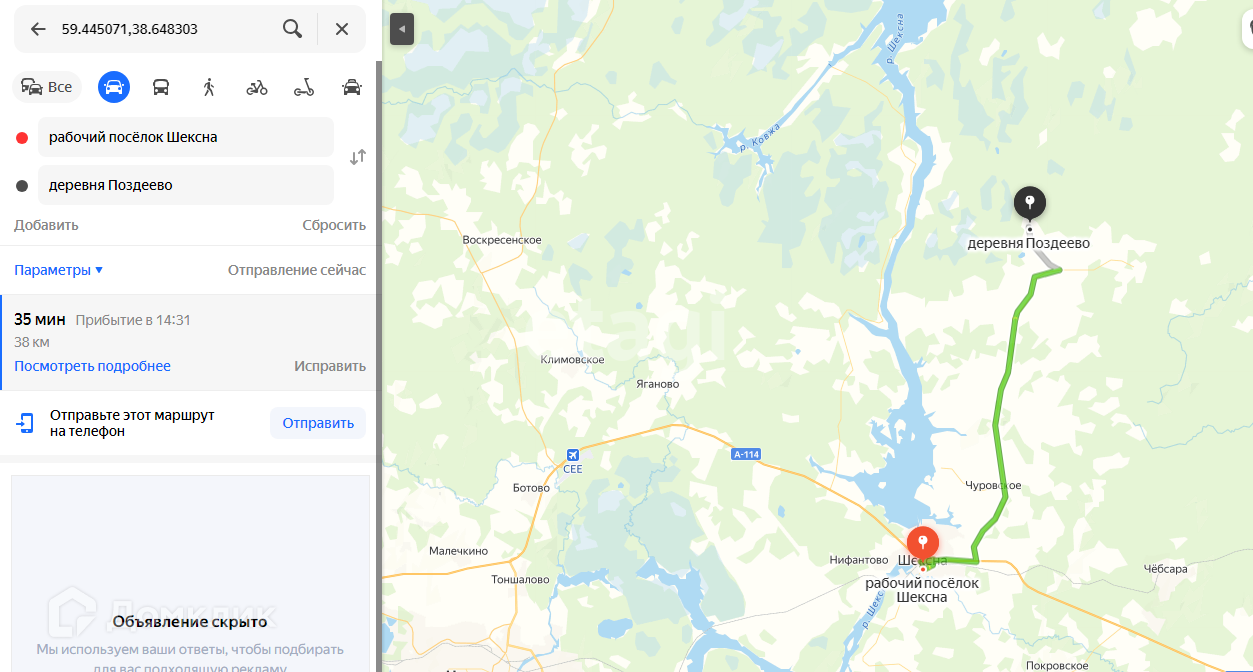This screenshot has height=672, width=1253.
Task: Activate the car driving mode
Action: coord(114,87)
